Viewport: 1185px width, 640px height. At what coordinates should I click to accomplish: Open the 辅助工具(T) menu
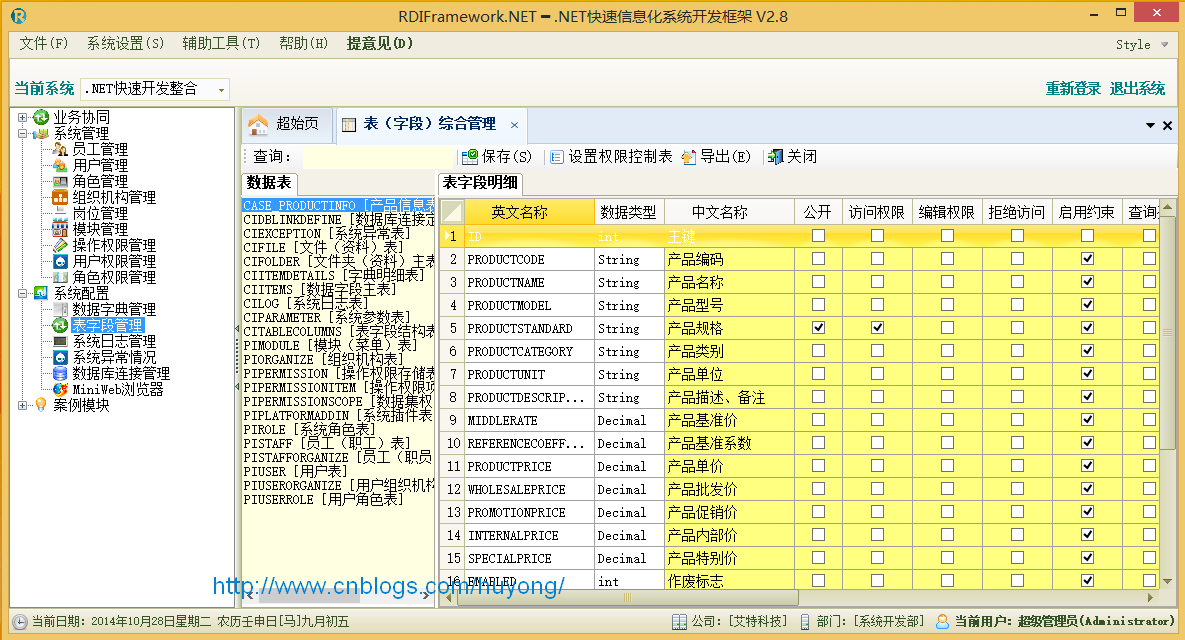pyautogui.click(x=221, y=43)
